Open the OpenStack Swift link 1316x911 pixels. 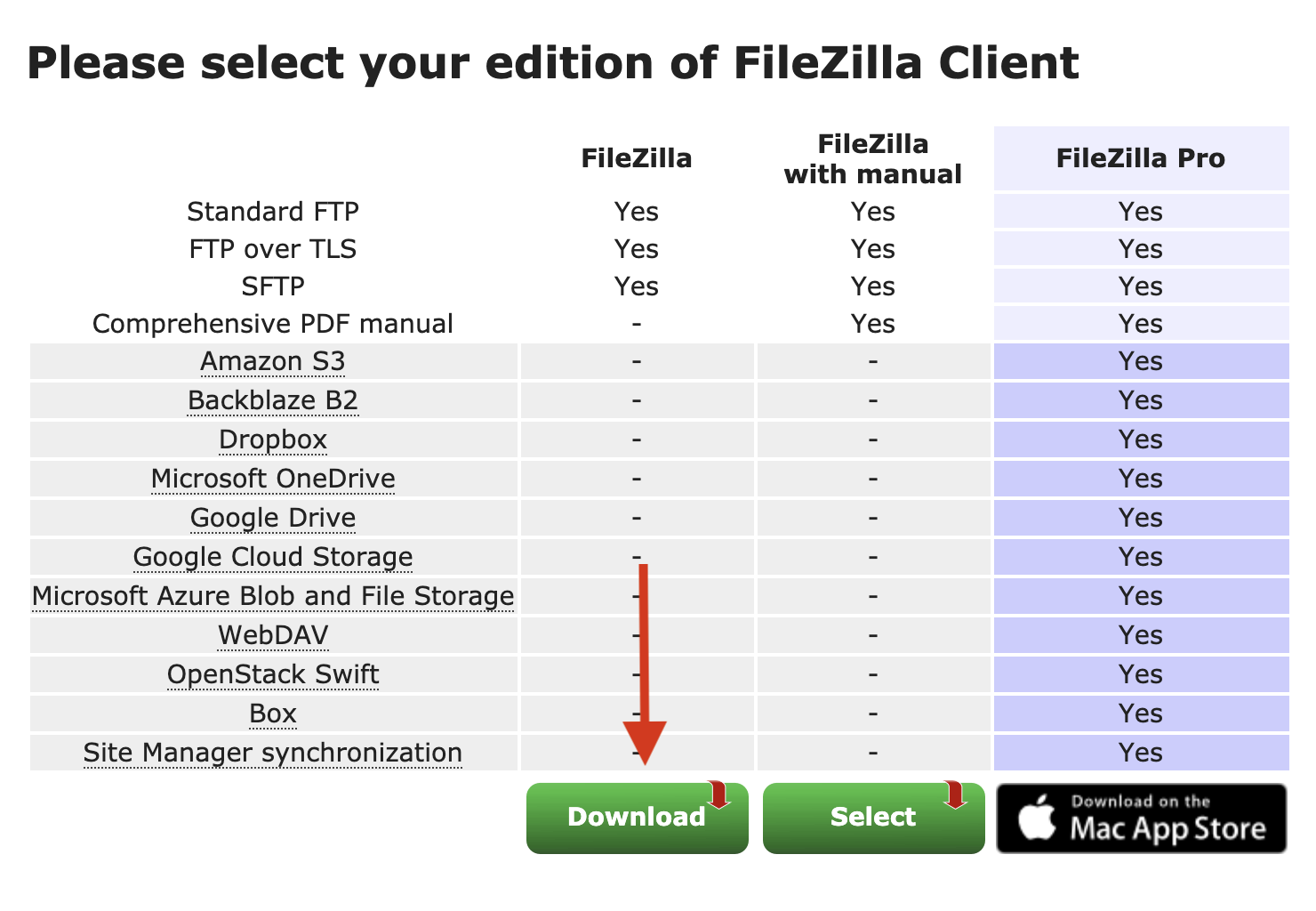pos(273,674)
